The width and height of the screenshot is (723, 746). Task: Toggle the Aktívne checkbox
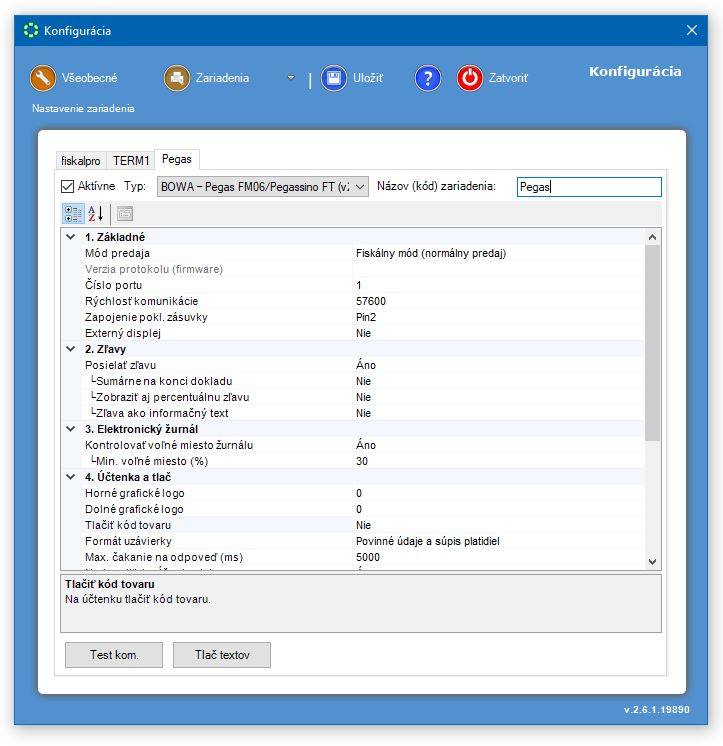pyautogui.click(x=68, y=186)
